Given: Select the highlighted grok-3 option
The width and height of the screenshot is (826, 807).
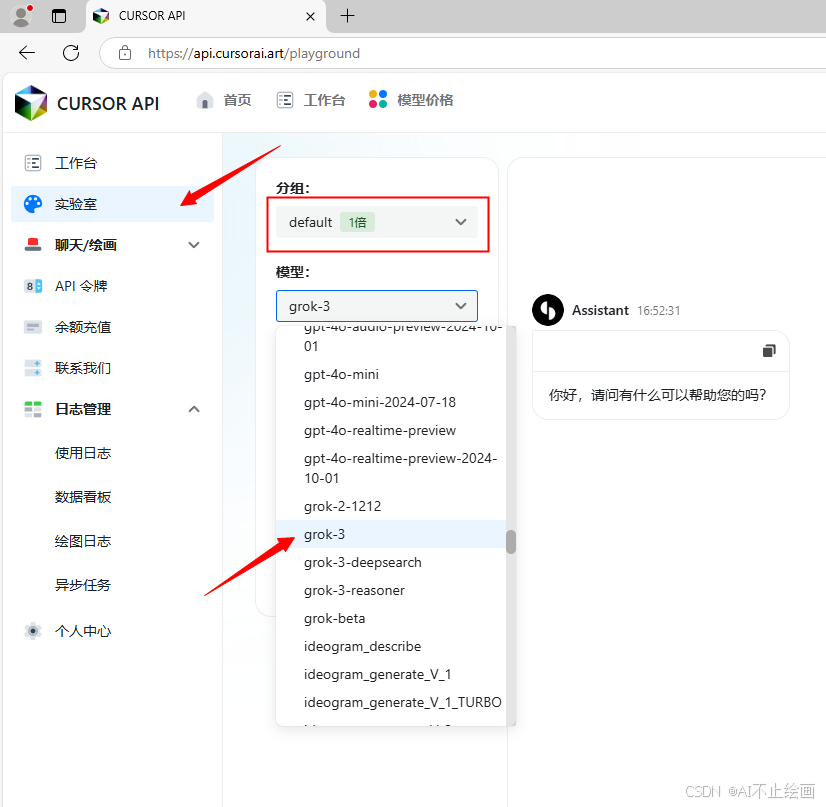Looking at the screenshot, I should click(x=391, y=534).
